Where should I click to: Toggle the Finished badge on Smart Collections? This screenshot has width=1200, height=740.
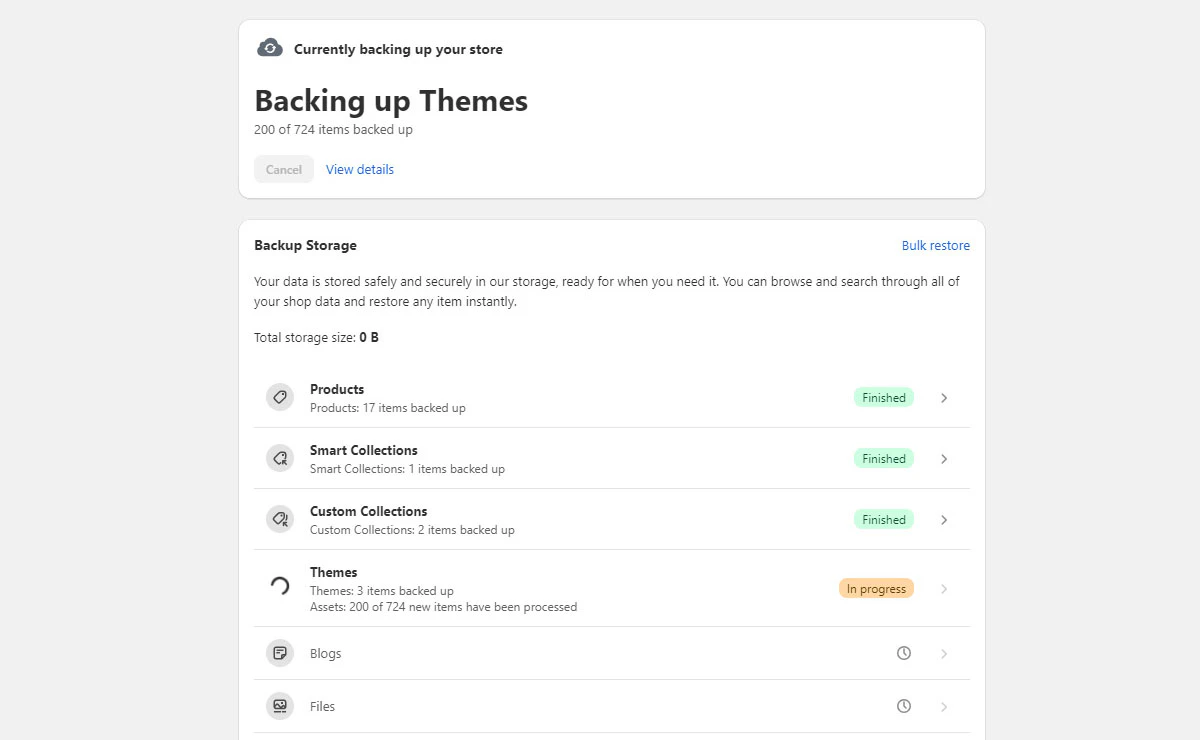click(x=883, y=458)
